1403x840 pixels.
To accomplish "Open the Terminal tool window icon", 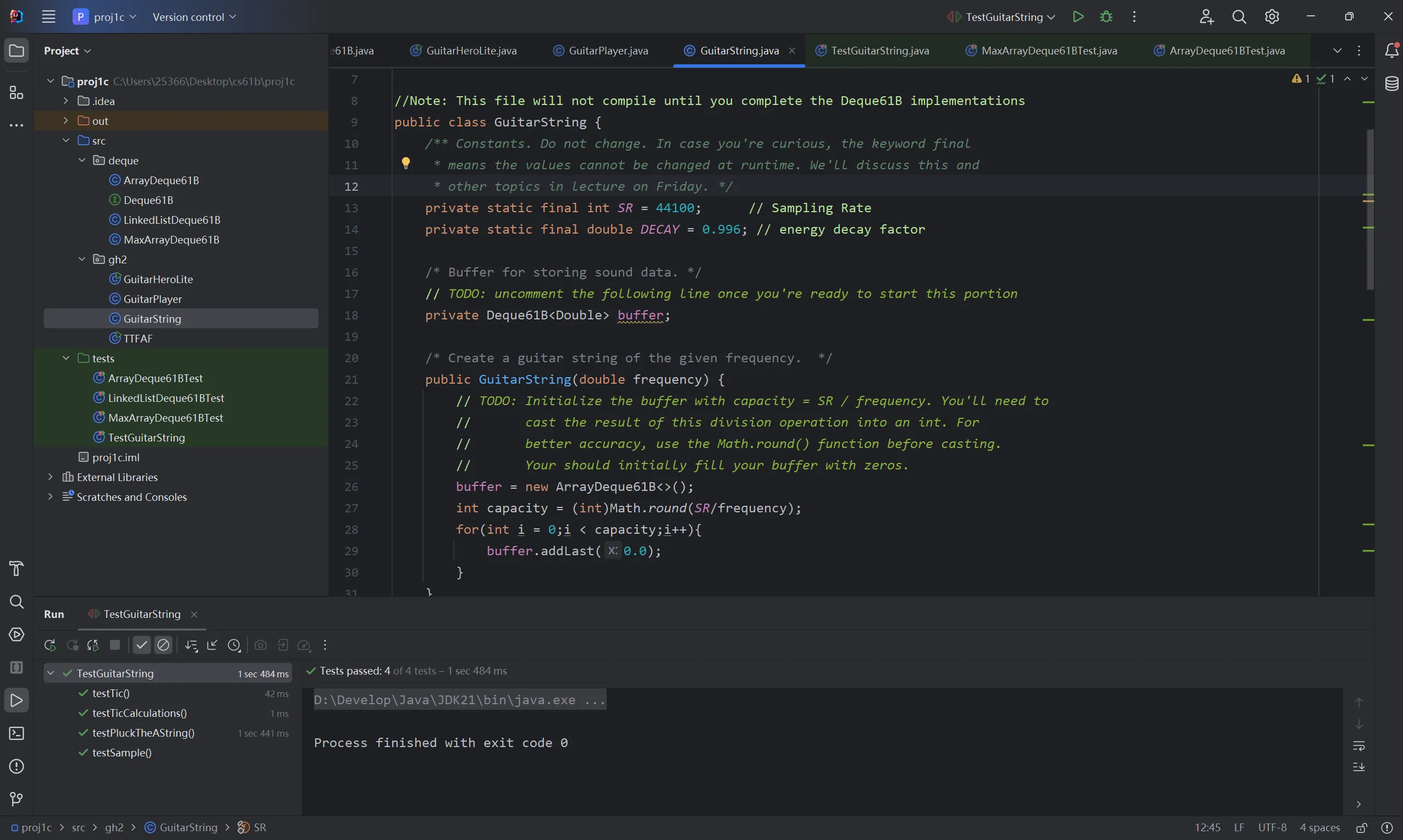I will pos(16,733).
